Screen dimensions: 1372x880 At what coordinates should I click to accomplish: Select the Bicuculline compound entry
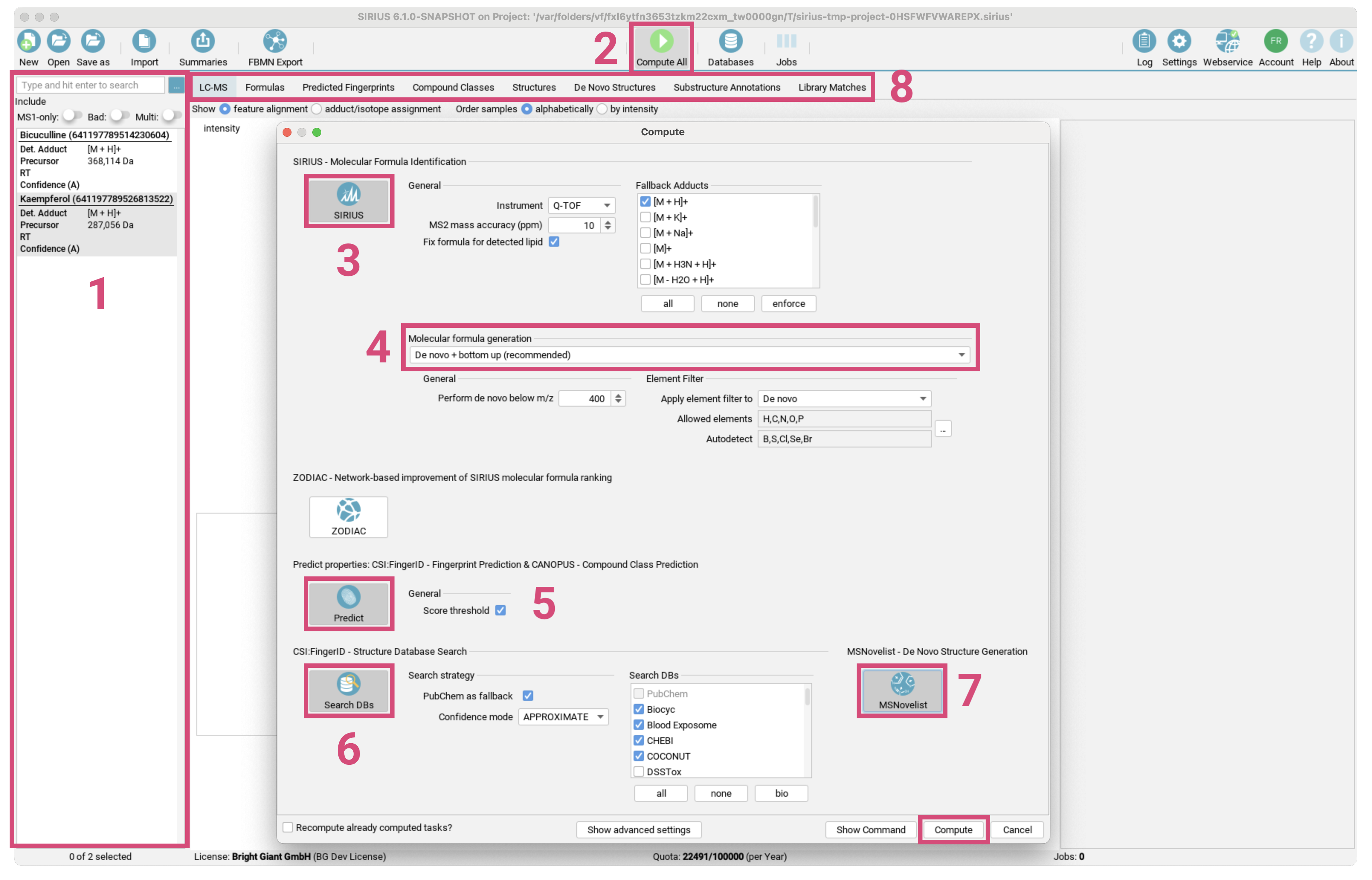click(96, 160)
